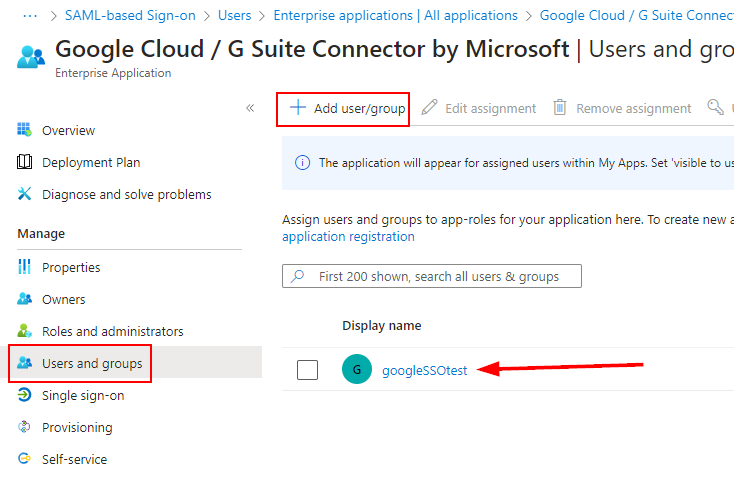
Task: Click the Roles and administrators icon
Action: point(25,331)
